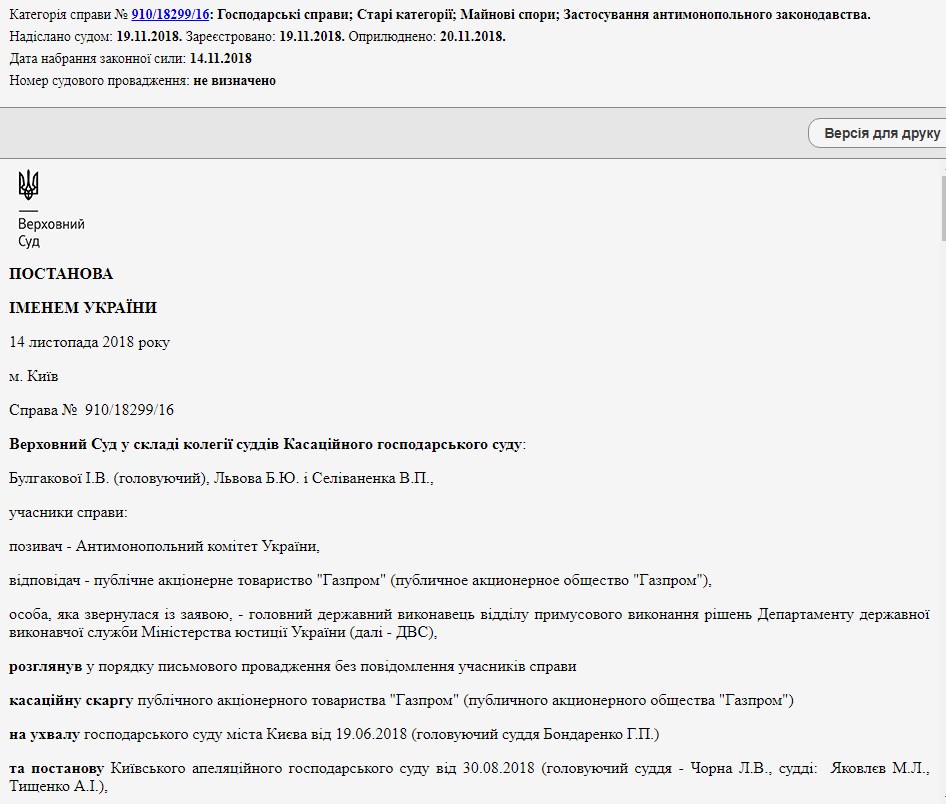Click the 'Версія для друку' print button
This screenshot has height=804, width=946.
pyautogui.click(x=880, y=133)
